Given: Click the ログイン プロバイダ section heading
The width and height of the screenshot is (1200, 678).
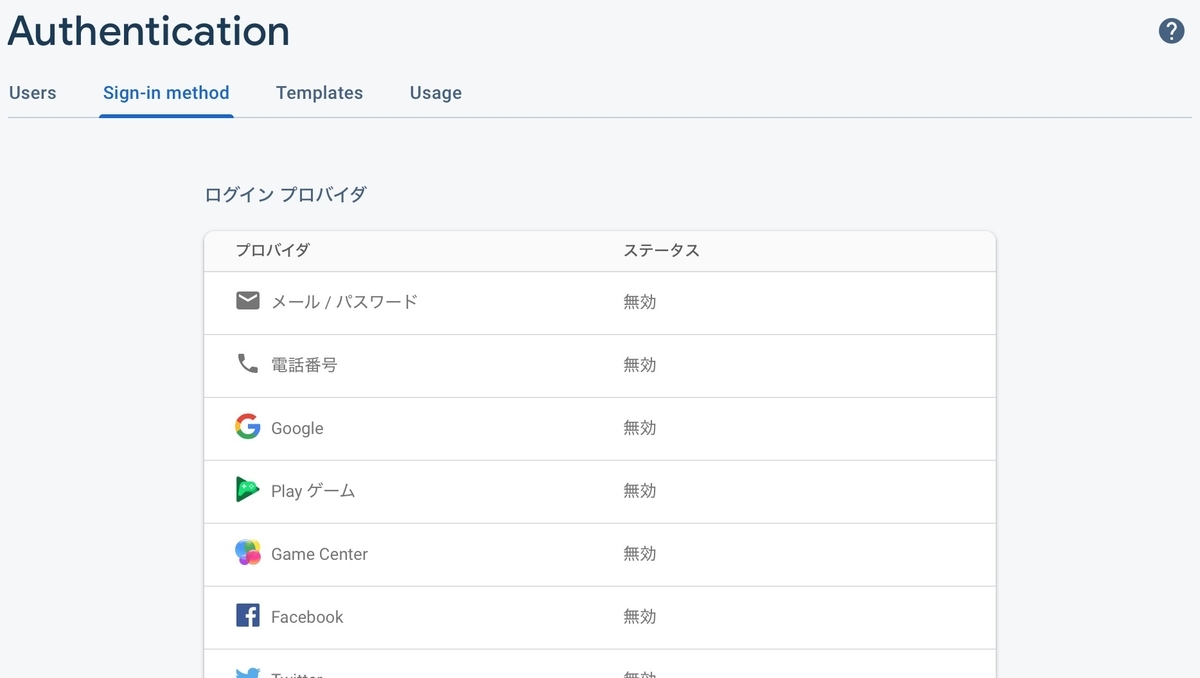Looking at the screenshot, I should 285,195.
